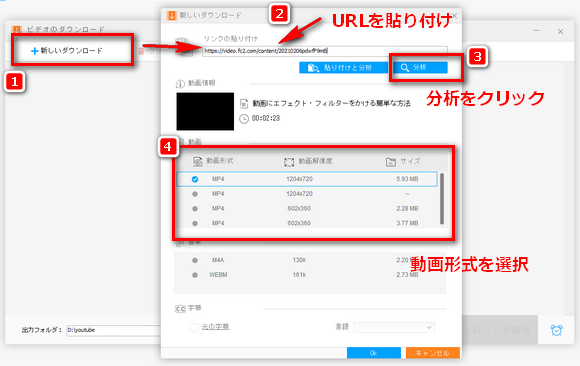Click the 5.93 MB size cell
The image size is (580, 366).
(407, 179)
